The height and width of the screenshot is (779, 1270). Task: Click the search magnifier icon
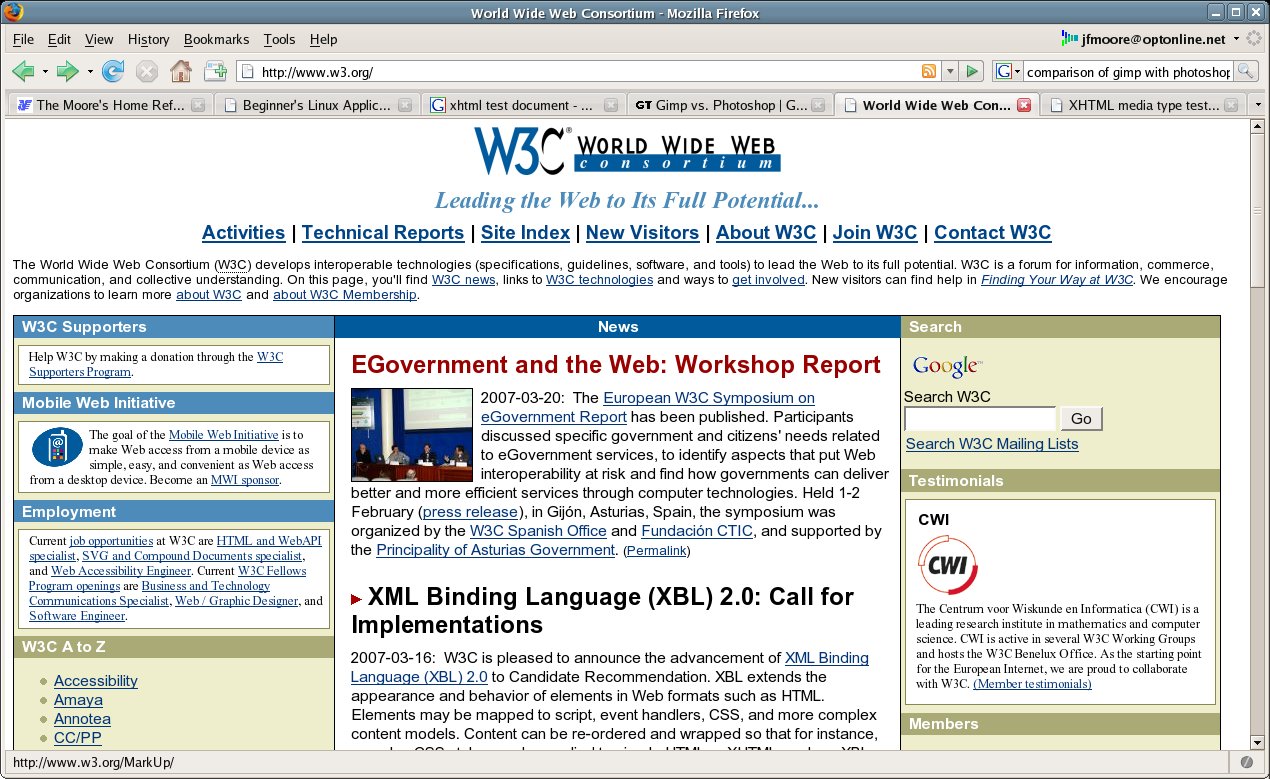tap(1245, 71)
